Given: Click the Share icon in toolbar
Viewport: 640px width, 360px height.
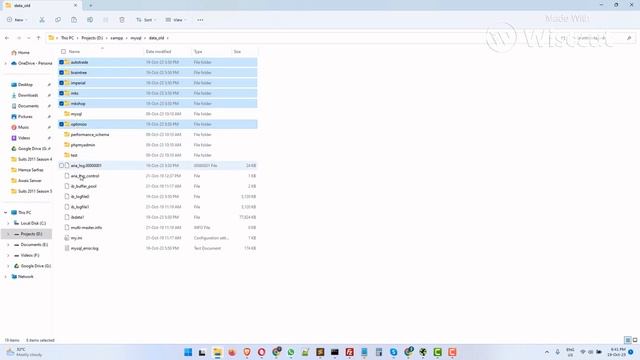Looking at the screenshot, I should 106,20.
